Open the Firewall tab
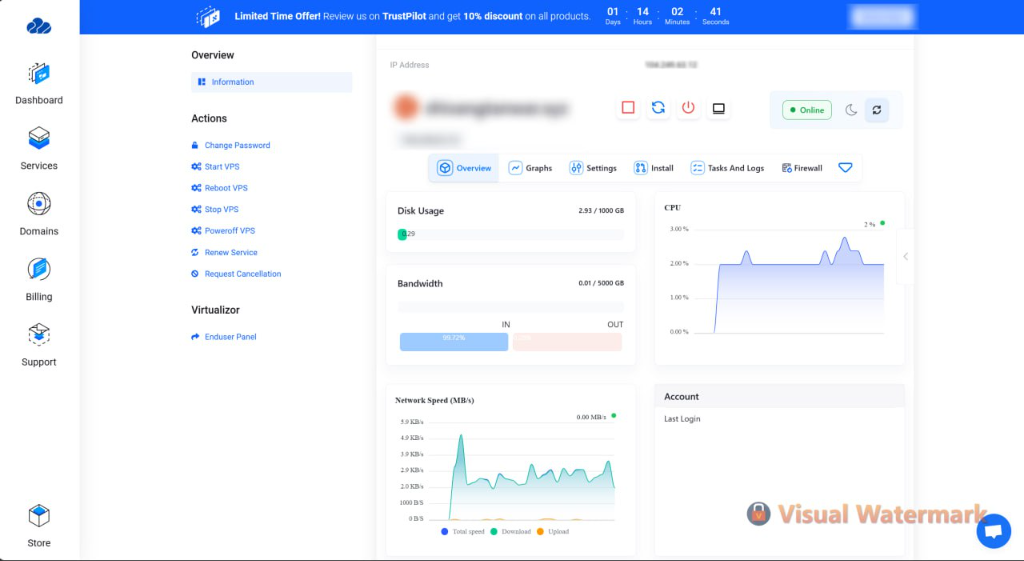Viewport: 1024px width, 561px height. 802,168
